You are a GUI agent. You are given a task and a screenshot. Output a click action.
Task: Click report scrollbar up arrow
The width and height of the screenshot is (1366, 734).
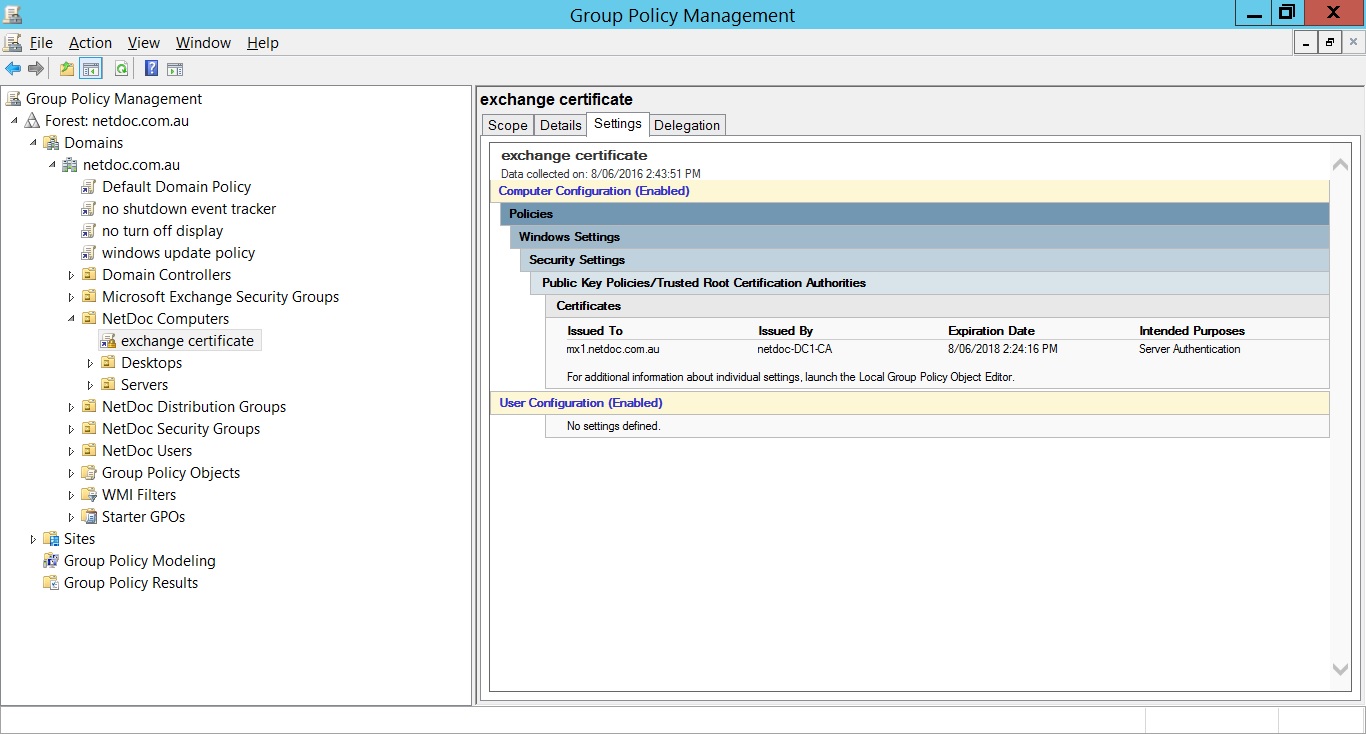[x=1340, y=164]
